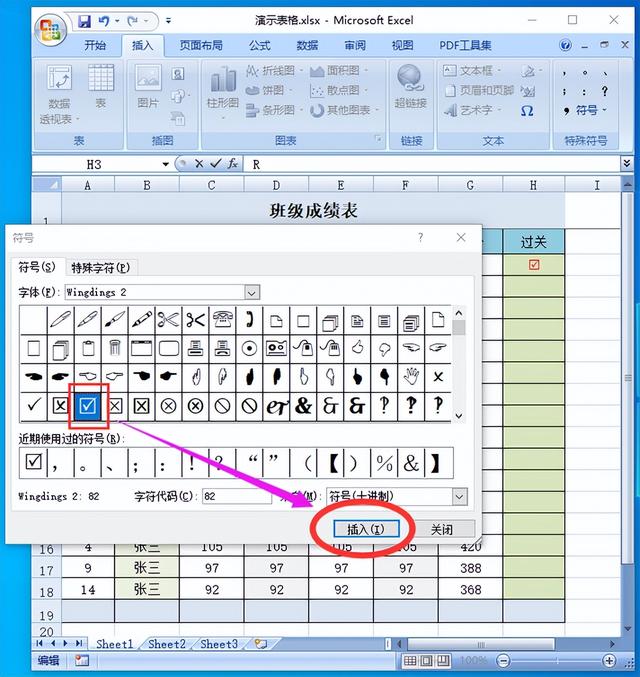Choose the telephone symbol in Wingdings 2
Viewport: 640px width, 677px height.
coord(222,320)
